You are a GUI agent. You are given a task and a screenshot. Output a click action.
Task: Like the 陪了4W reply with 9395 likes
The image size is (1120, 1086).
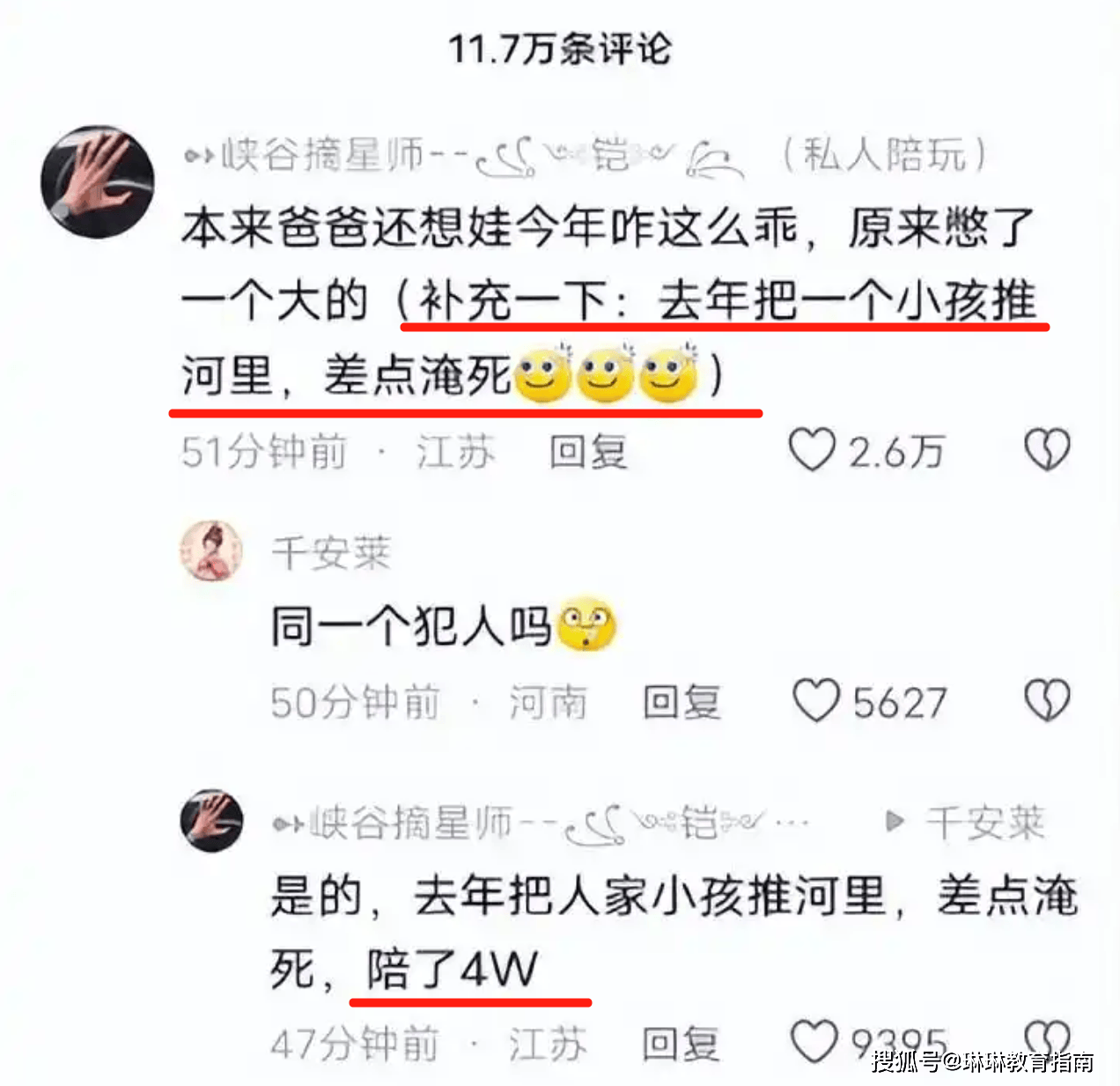click(x=814, y=1042)
